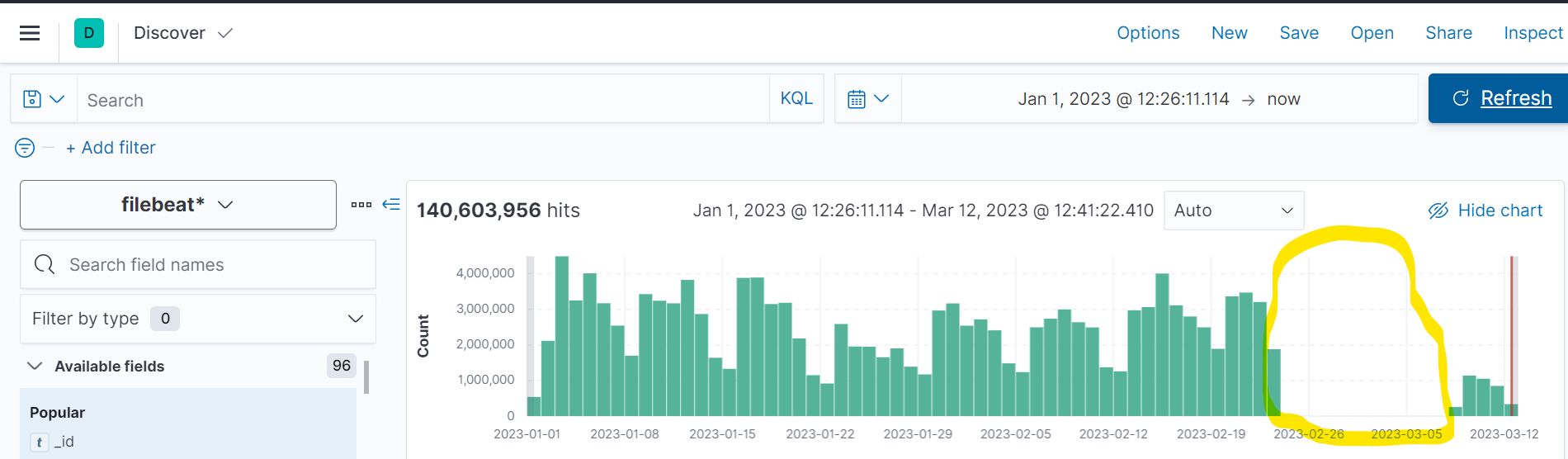Screen dimensions: 1568x459
Task: Click the tallest histogram bar near 2023-01-01
Action: [x=562, y=336]
